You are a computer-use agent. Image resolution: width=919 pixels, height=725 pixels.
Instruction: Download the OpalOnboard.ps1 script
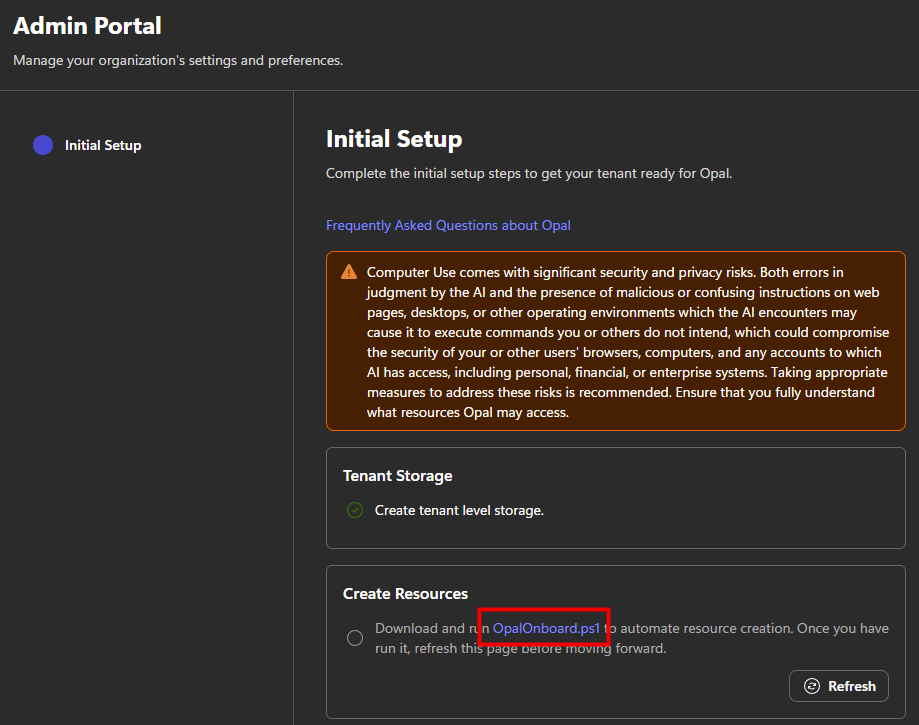[545, 628]
